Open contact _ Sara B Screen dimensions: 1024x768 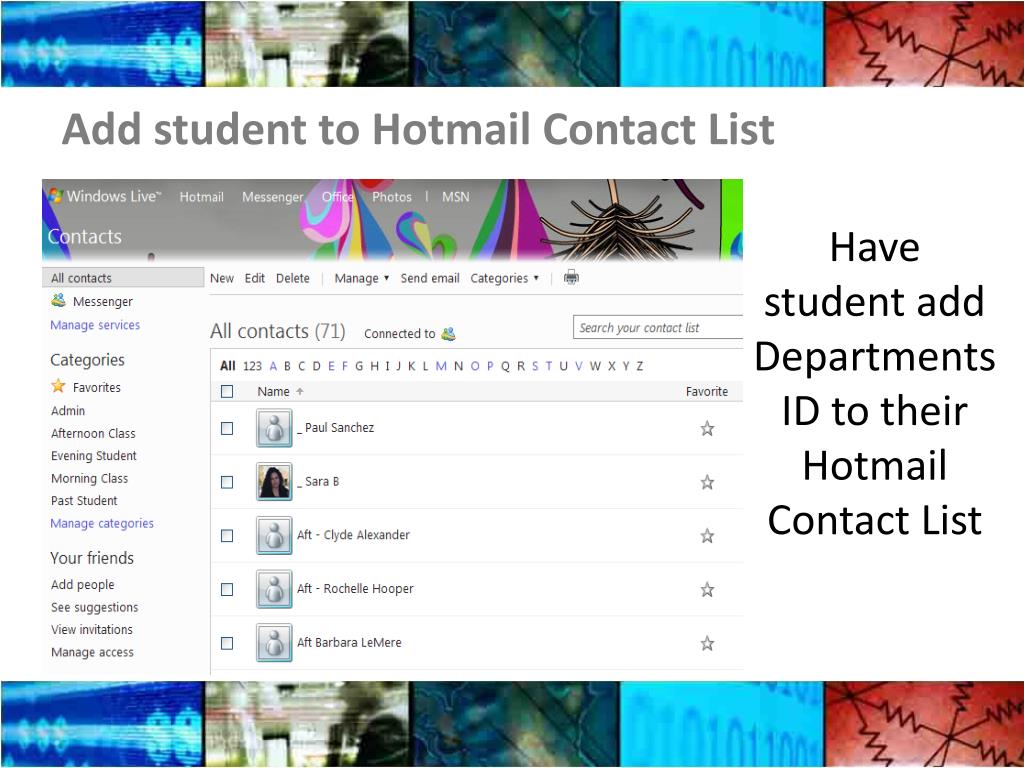pyautogui.click(x=318, y=481)
